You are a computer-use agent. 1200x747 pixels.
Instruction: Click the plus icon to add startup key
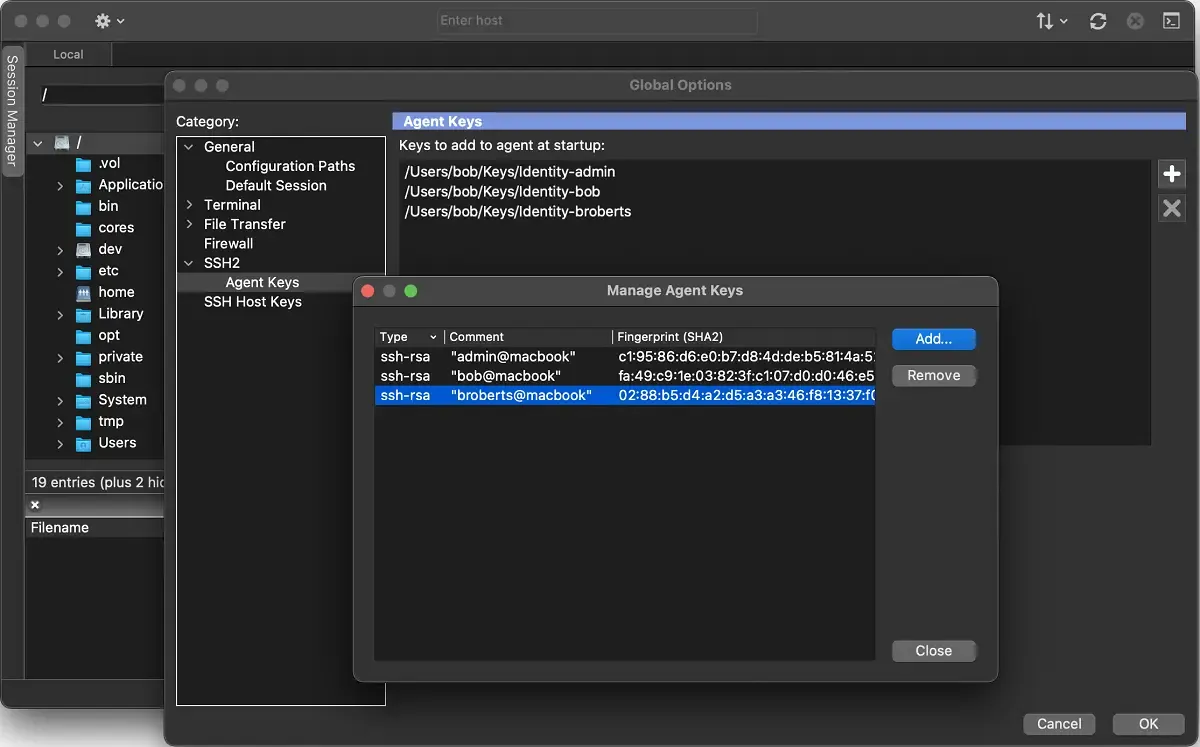tap(1171, 174)
